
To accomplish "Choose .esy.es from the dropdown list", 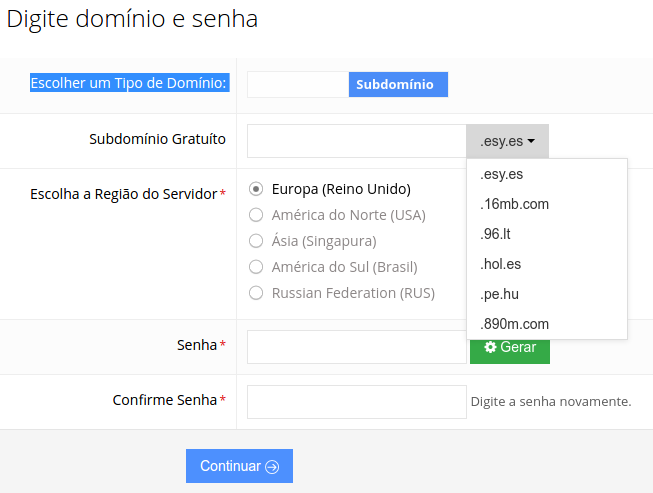I will click(x=502, y=174).
